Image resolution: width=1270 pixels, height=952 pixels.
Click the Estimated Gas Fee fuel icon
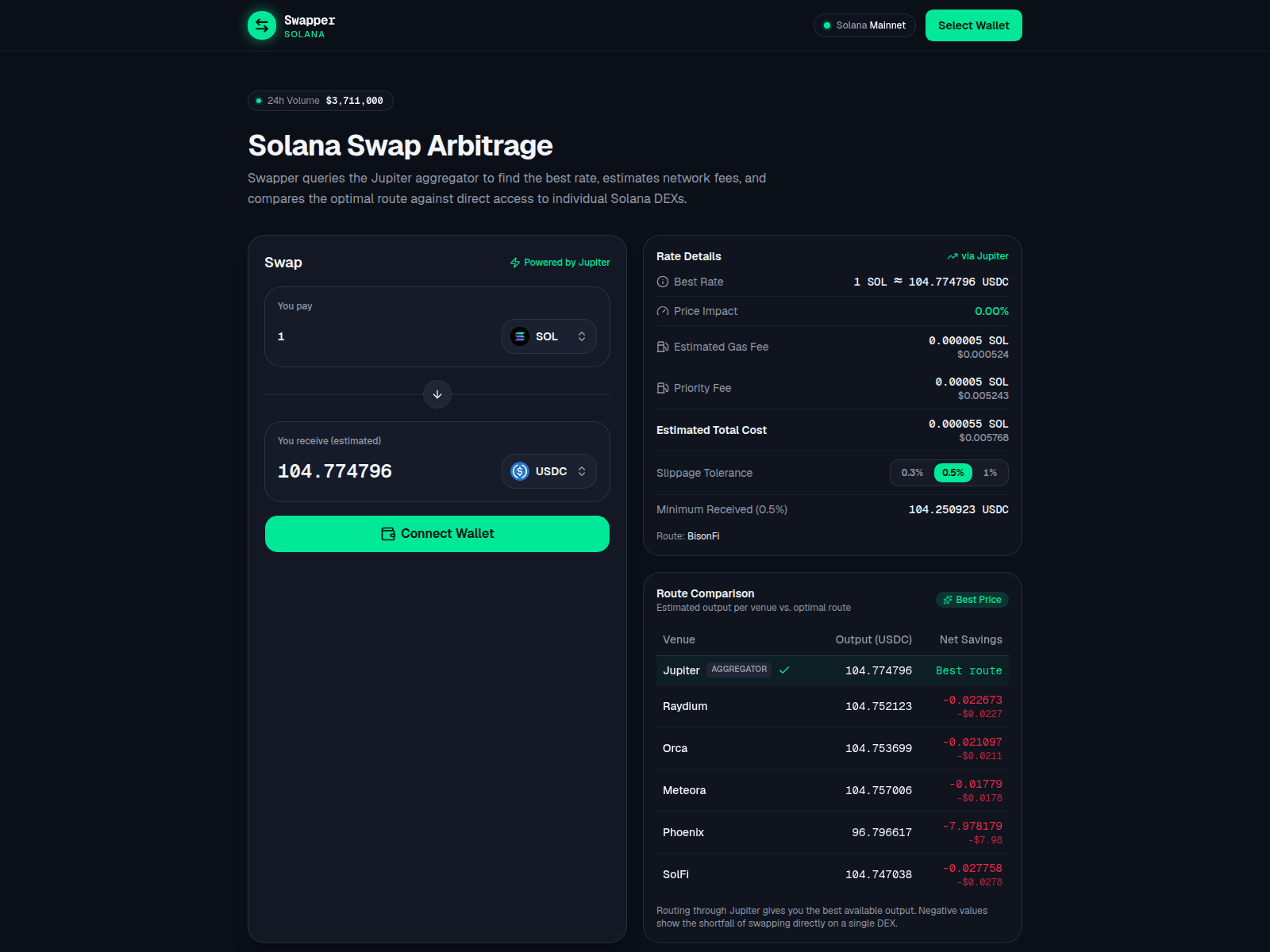[663, 347]
